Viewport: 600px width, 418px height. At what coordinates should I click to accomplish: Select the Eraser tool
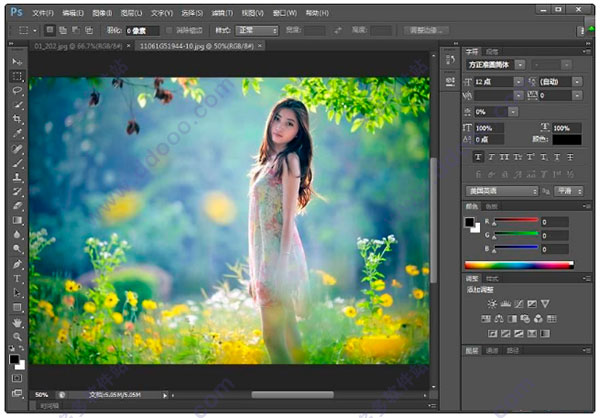(x=17, y=206)
